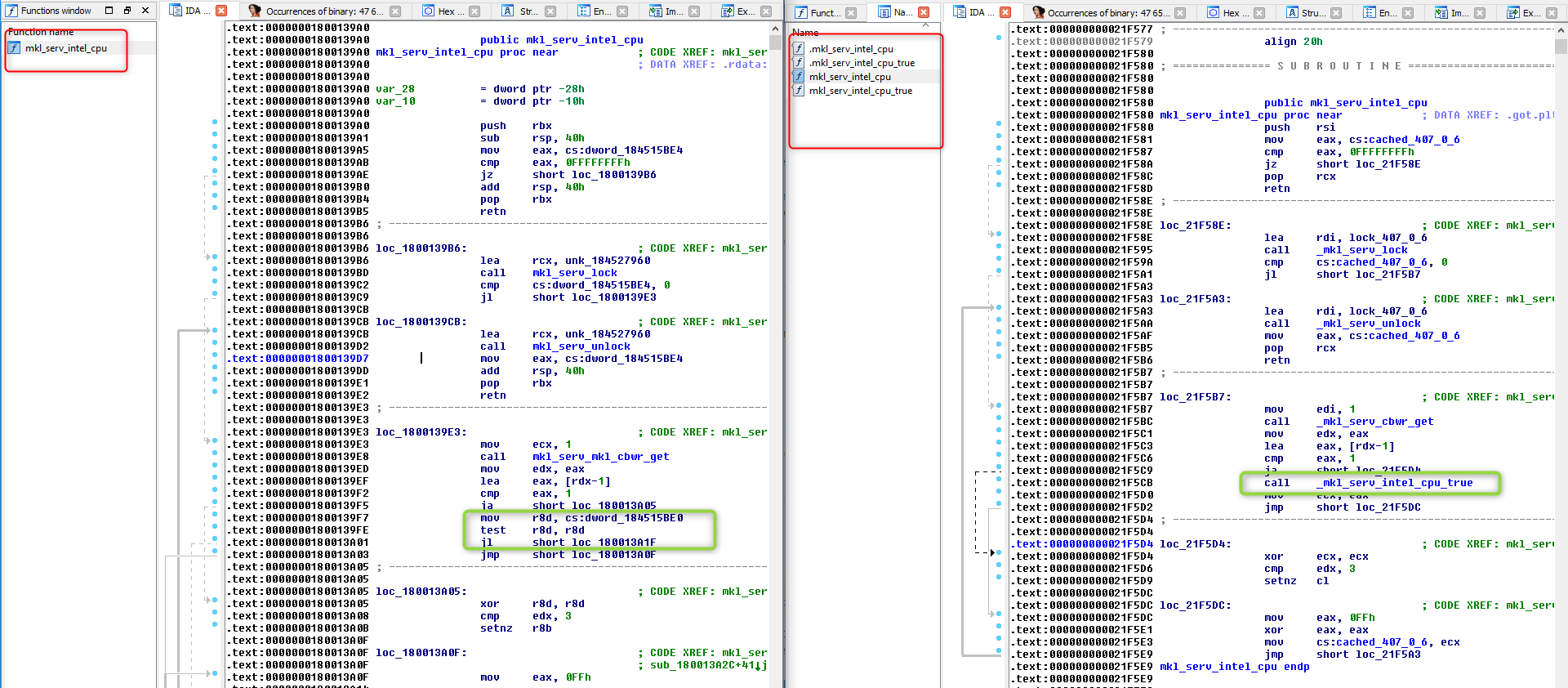Click the scrollbar thumb in left disassembly
The image size is (1568, 688).
[775, 42]
